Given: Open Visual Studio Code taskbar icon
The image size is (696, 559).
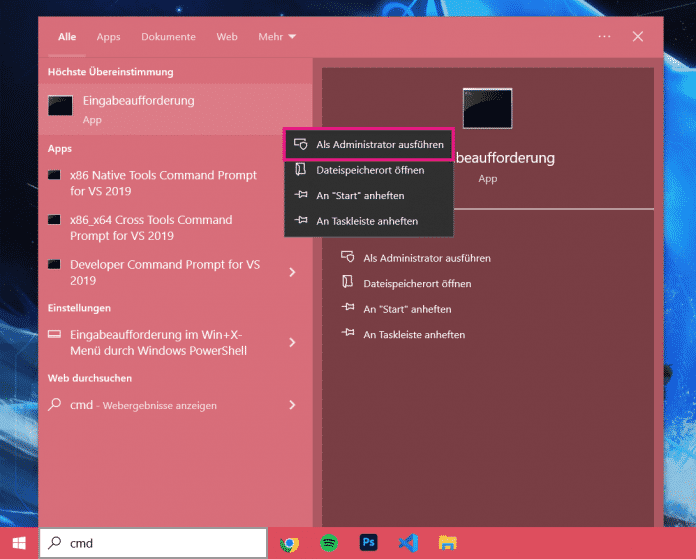Looking at the screenshot, I should 407,544.
